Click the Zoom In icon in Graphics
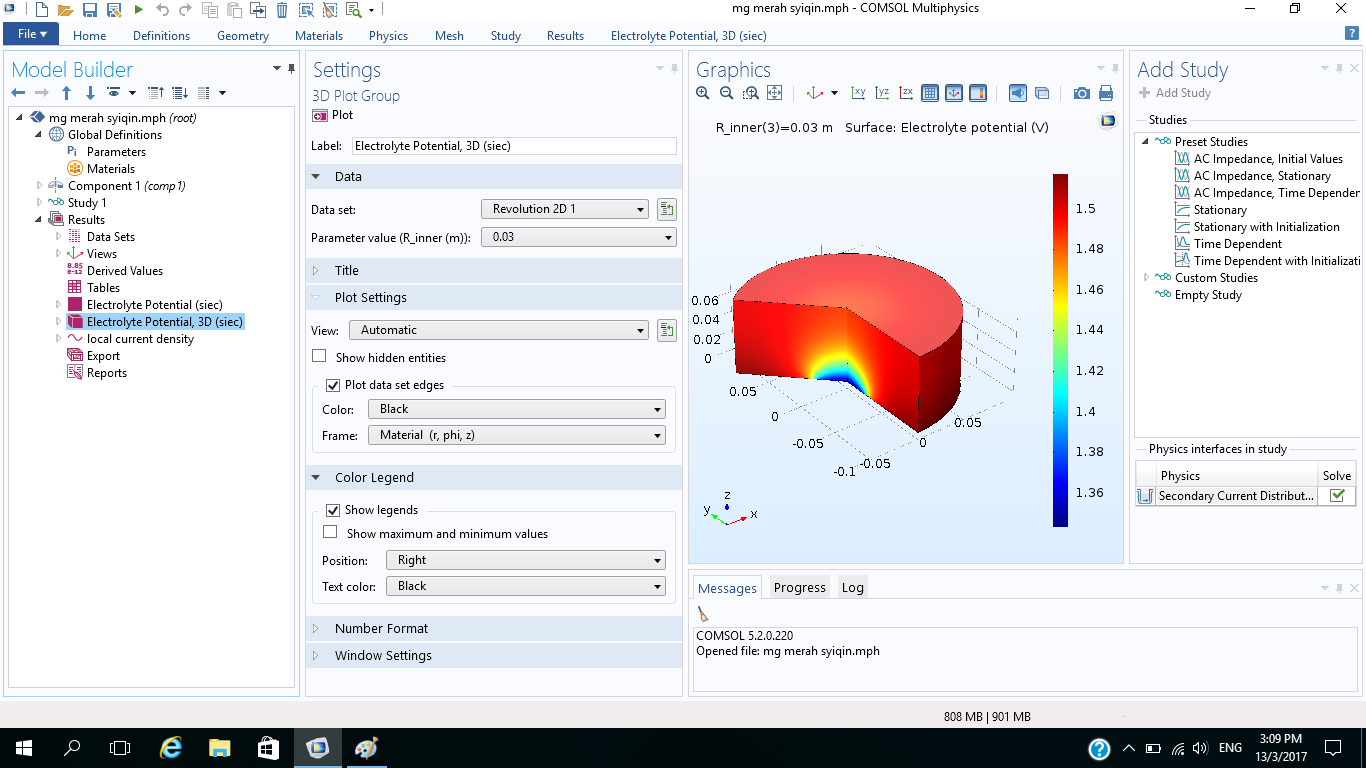 [x=703, y=93]
